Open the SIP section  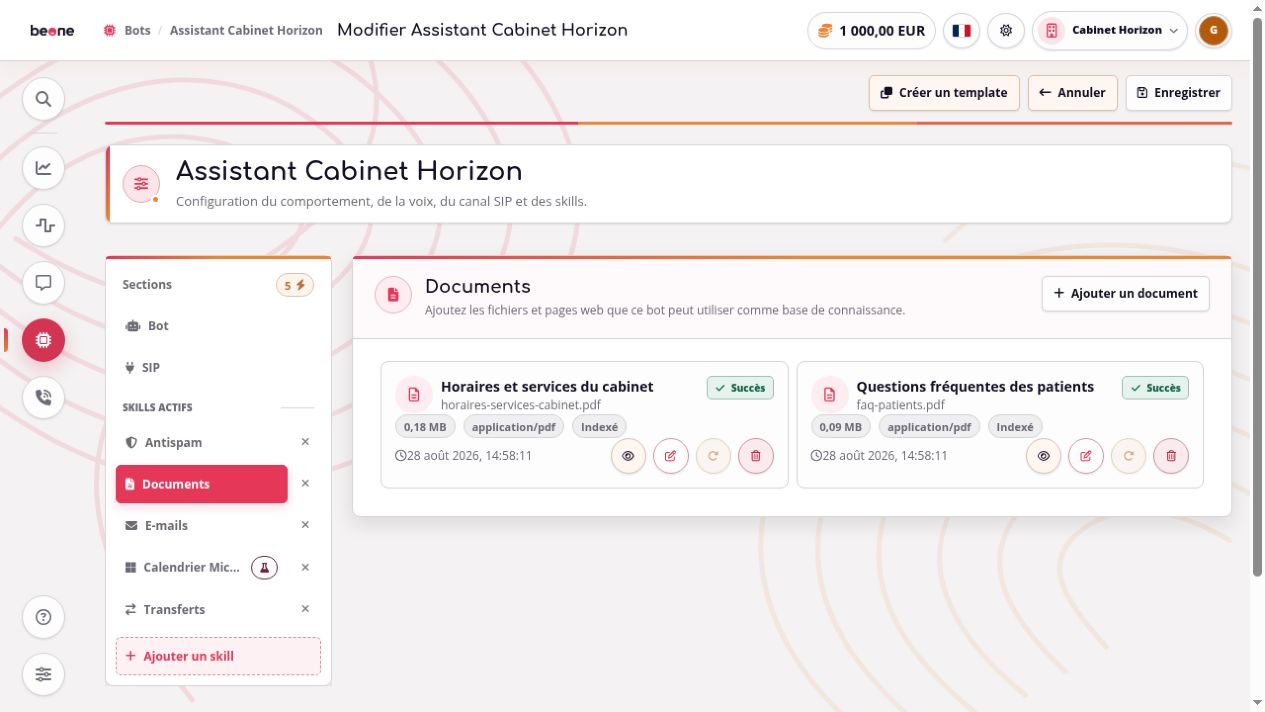pos(218,367)
